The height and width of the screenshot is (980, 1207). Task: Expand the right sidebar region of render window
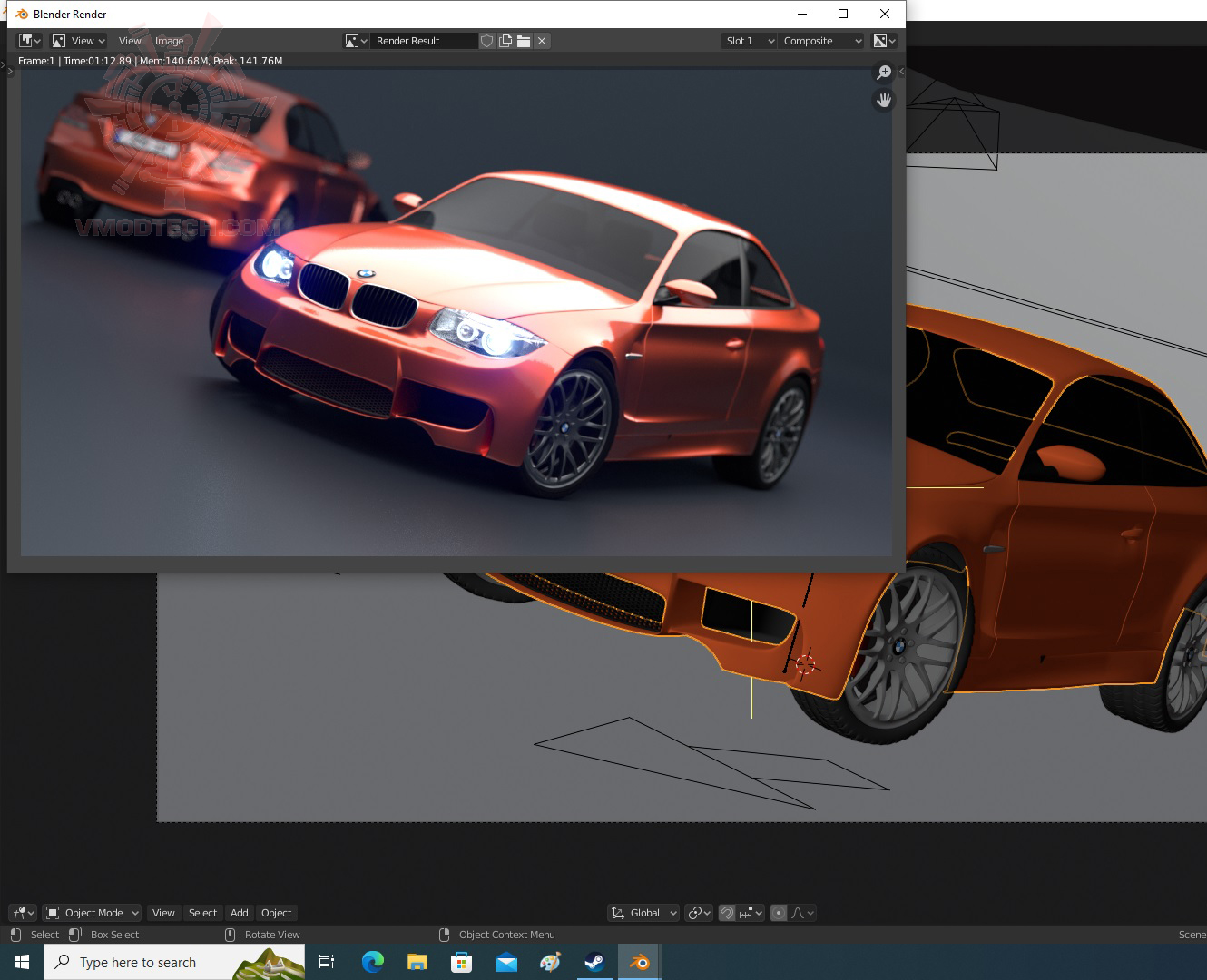[901, 71]
